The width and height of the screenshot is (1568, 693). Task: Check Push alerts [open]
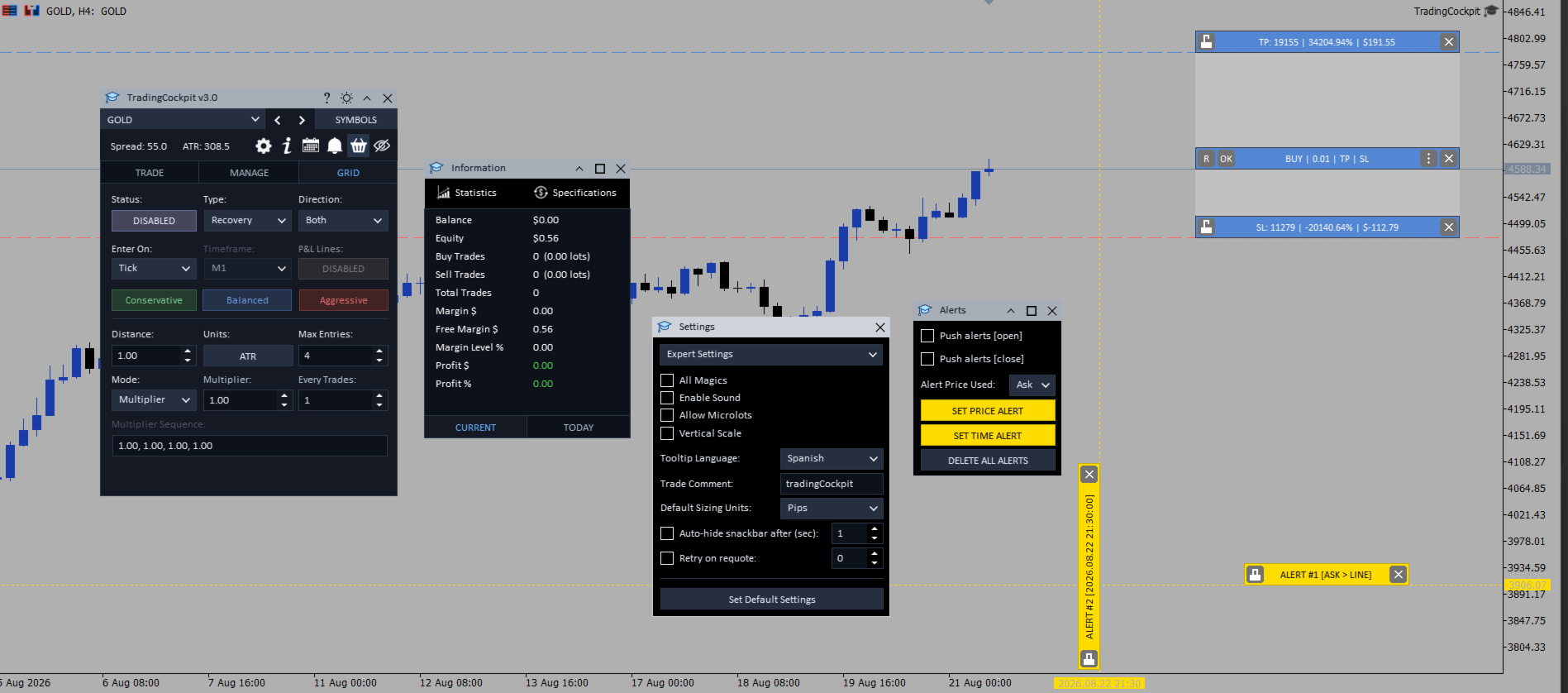[x=927, y=336]
